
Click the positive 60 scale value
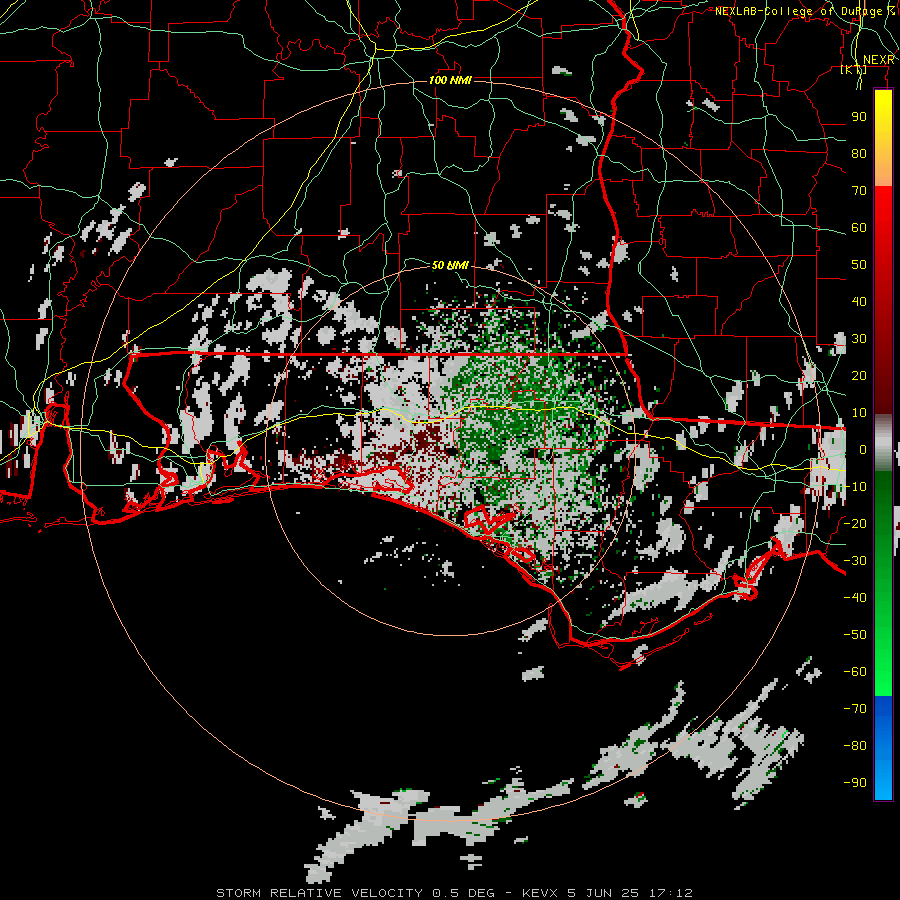859,227
